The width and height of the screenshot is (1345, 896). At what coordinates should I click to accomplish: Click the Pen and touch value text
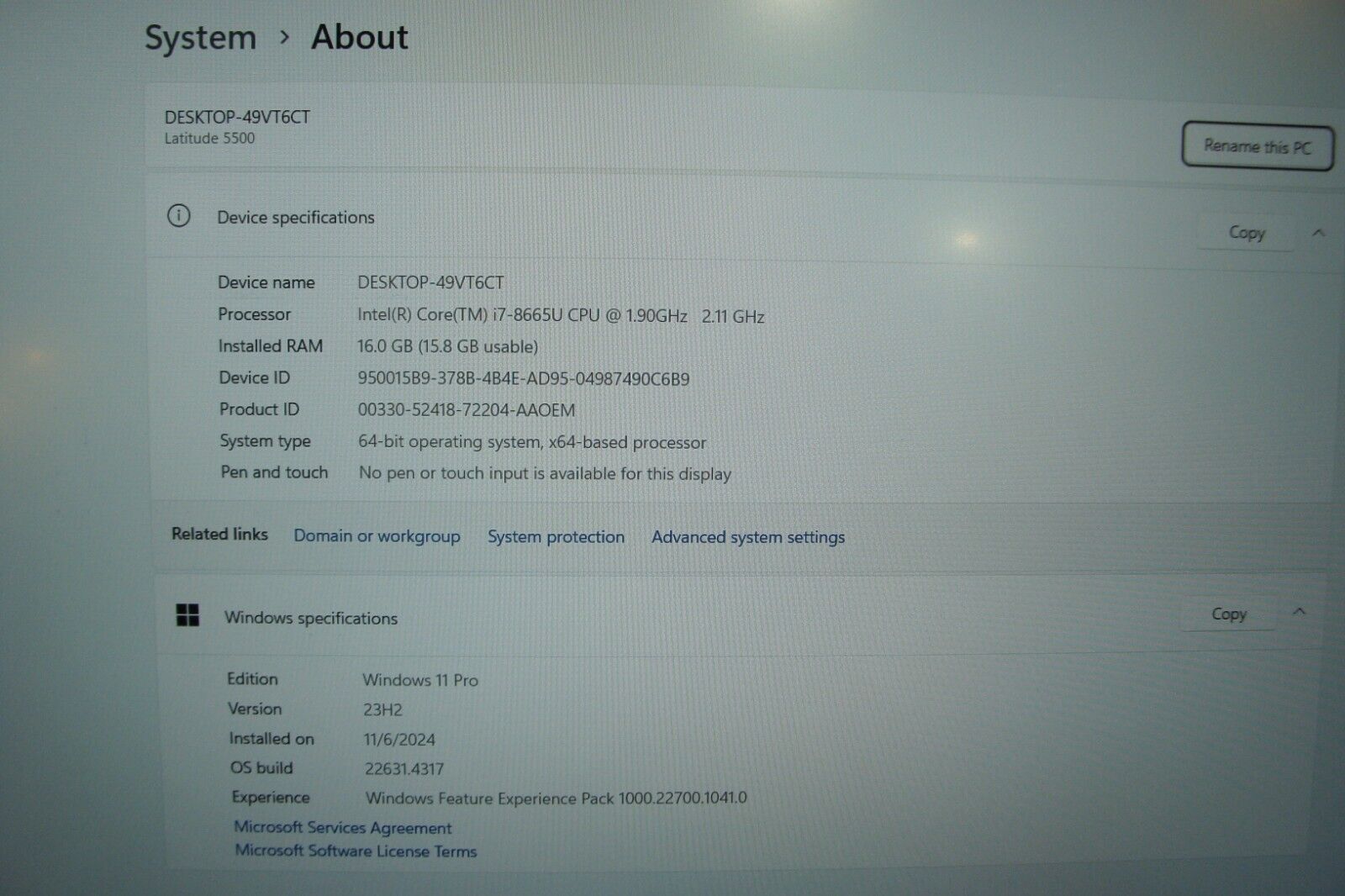[545, 473]
